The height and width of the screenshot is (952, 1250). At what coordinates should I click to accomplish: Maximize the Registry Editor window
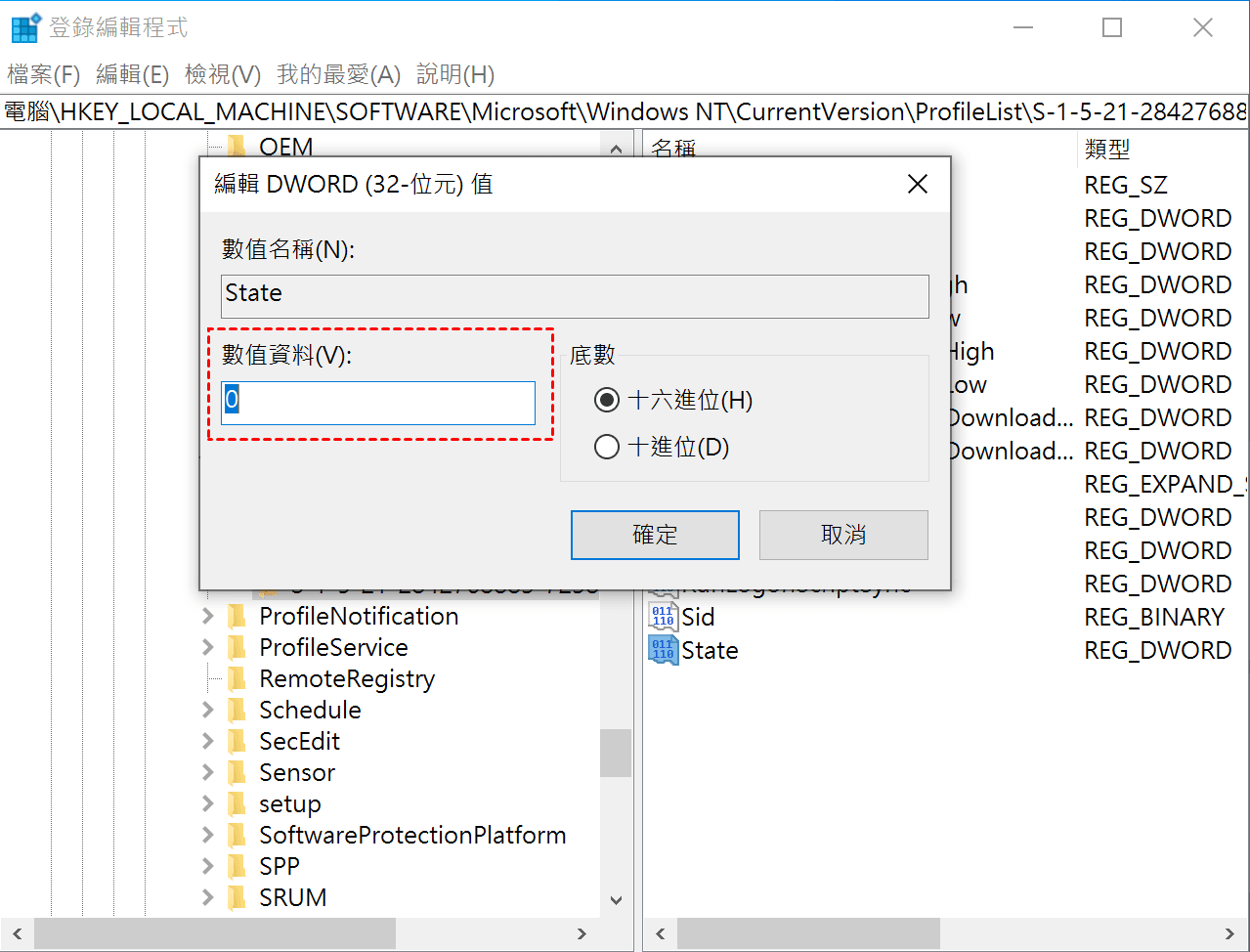click(1112, 27)
